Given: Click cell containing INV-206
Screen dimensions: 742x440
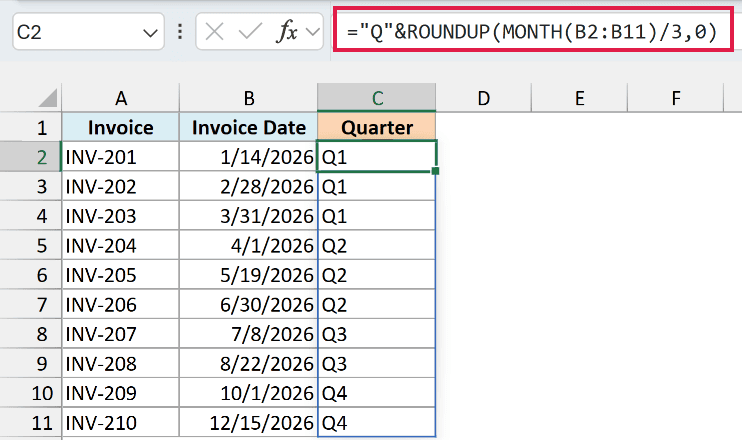Looking at the screenshot, I should pos(121,304).
